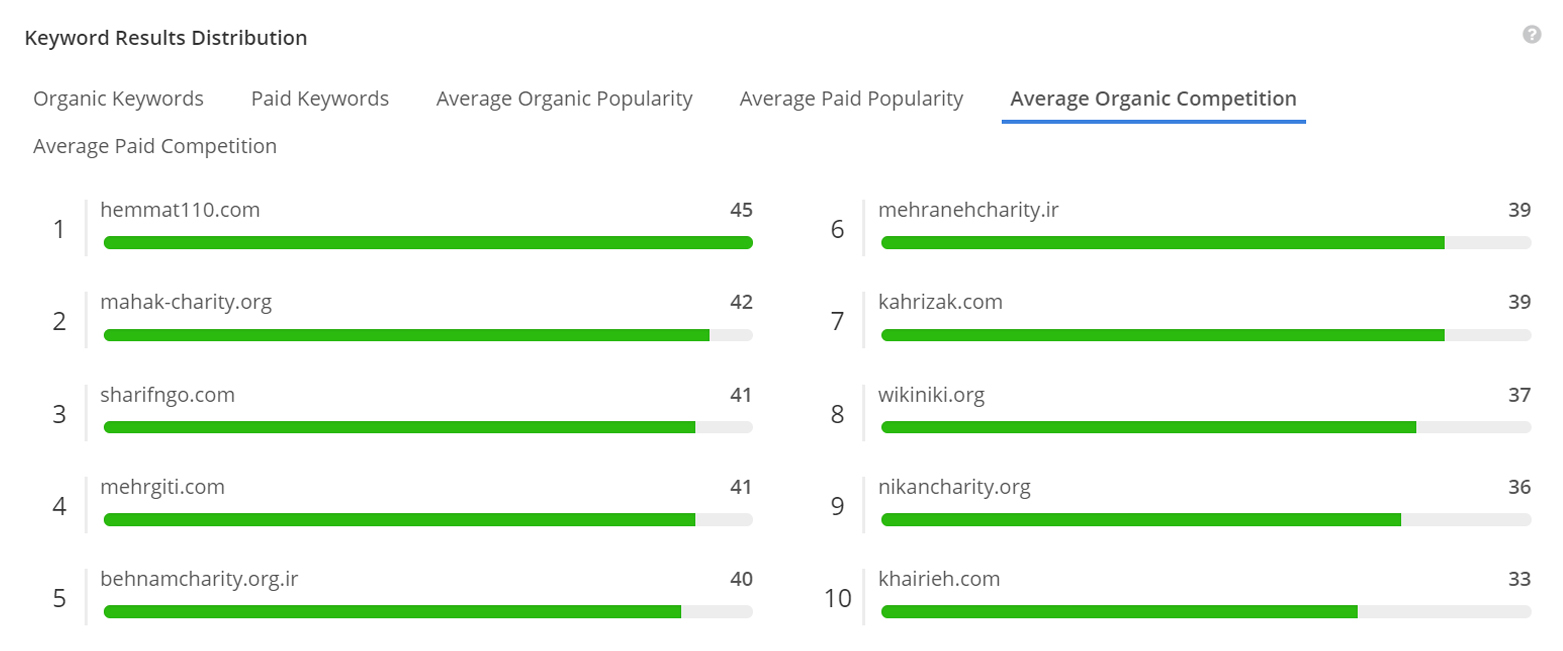Click the wikiniki.org domain link
The width and height of the screenshot is (1563, 651).
point(931,395)
